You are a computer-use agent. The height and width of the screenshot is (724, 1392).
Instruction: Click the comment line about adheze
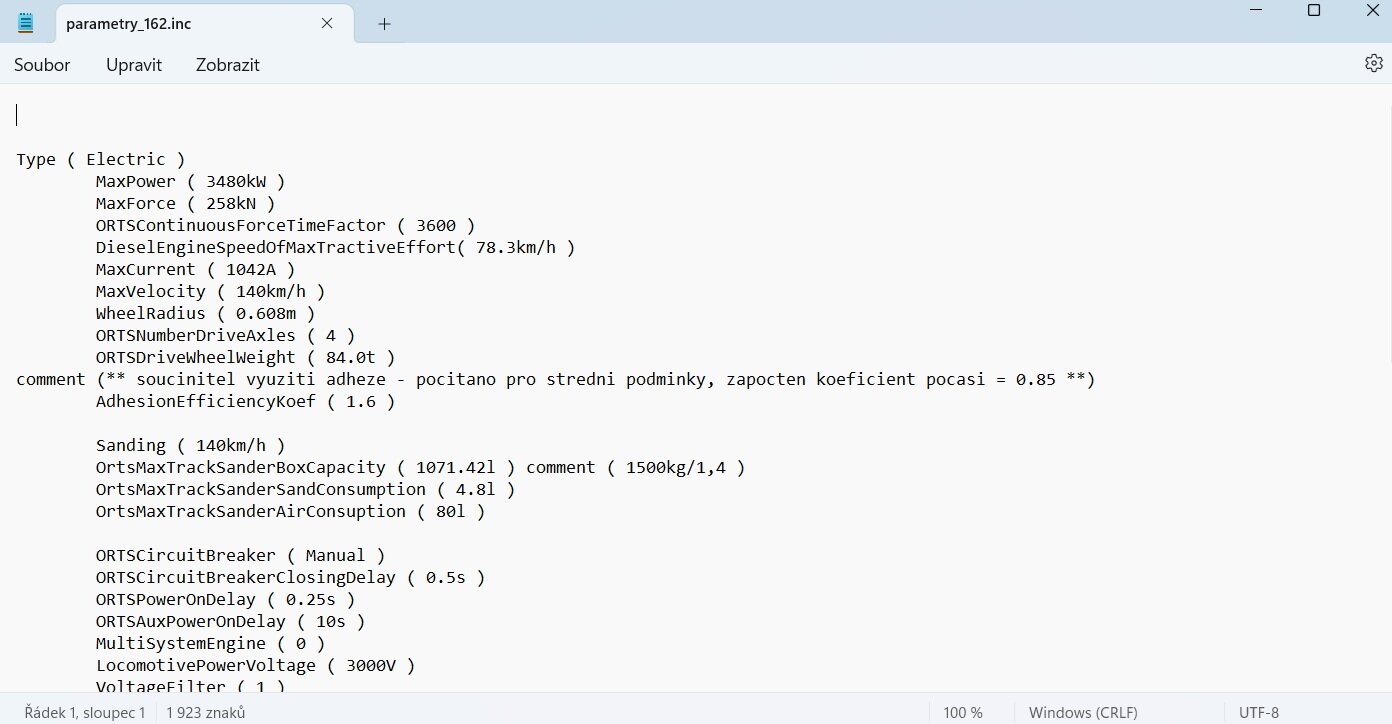click(555, 379)
